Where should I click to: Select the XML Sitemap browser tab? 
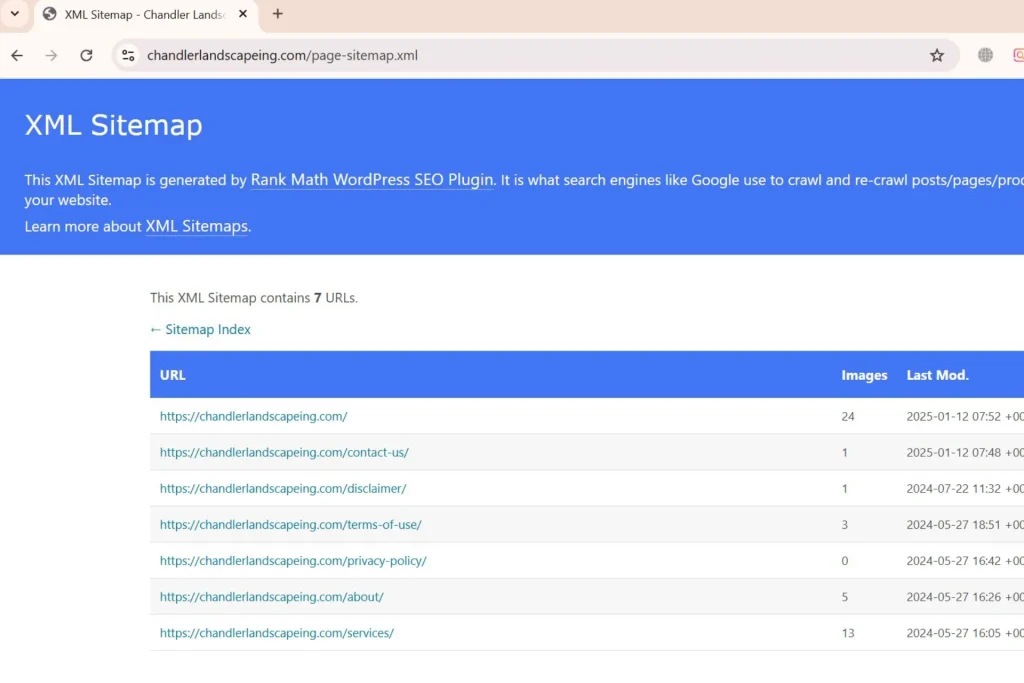coord(140,15)
